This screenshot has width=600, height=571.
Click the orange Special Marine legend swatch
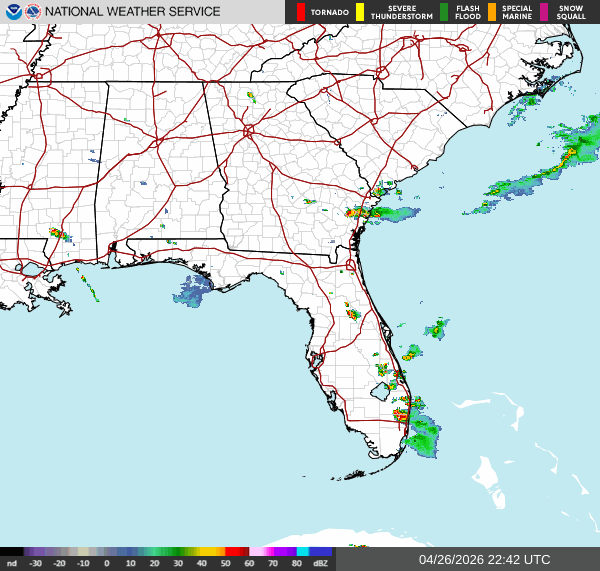[x=492, y=12]
